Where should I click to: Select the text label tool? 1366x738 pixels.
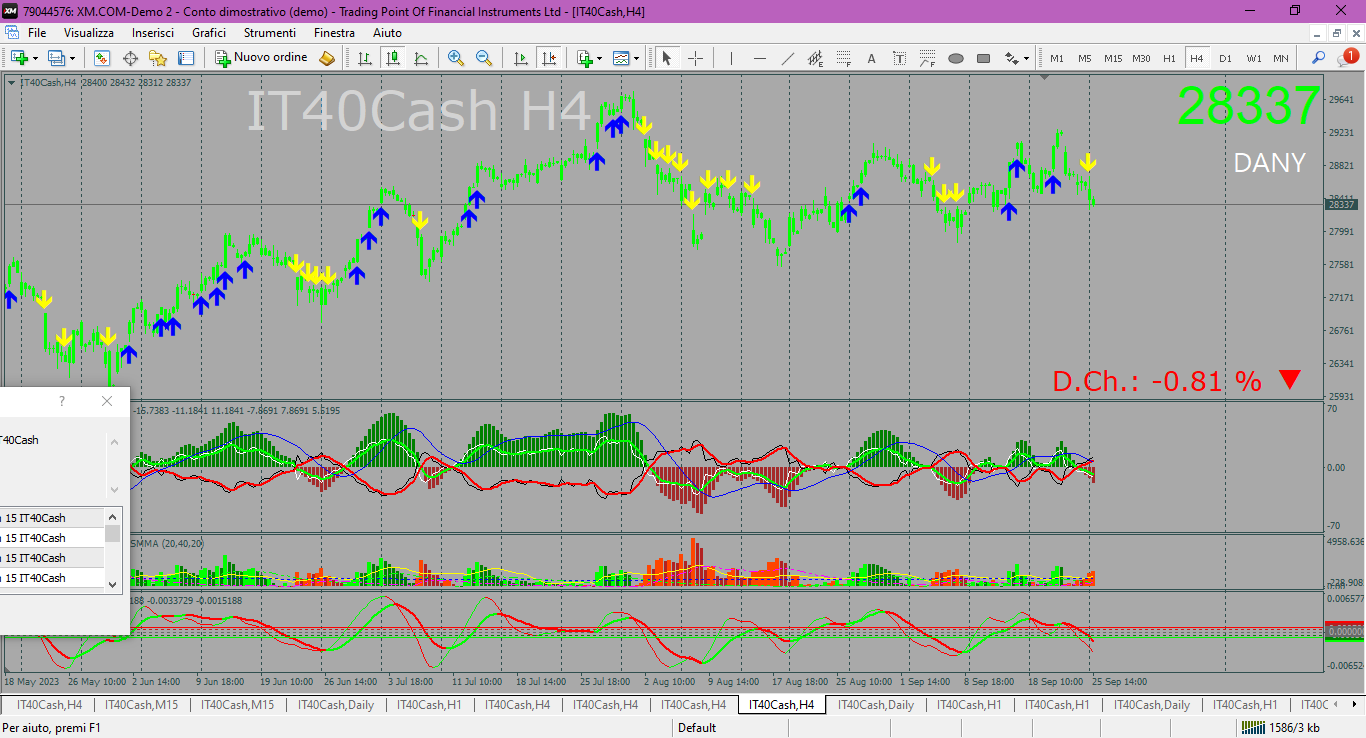click(899, 58)
